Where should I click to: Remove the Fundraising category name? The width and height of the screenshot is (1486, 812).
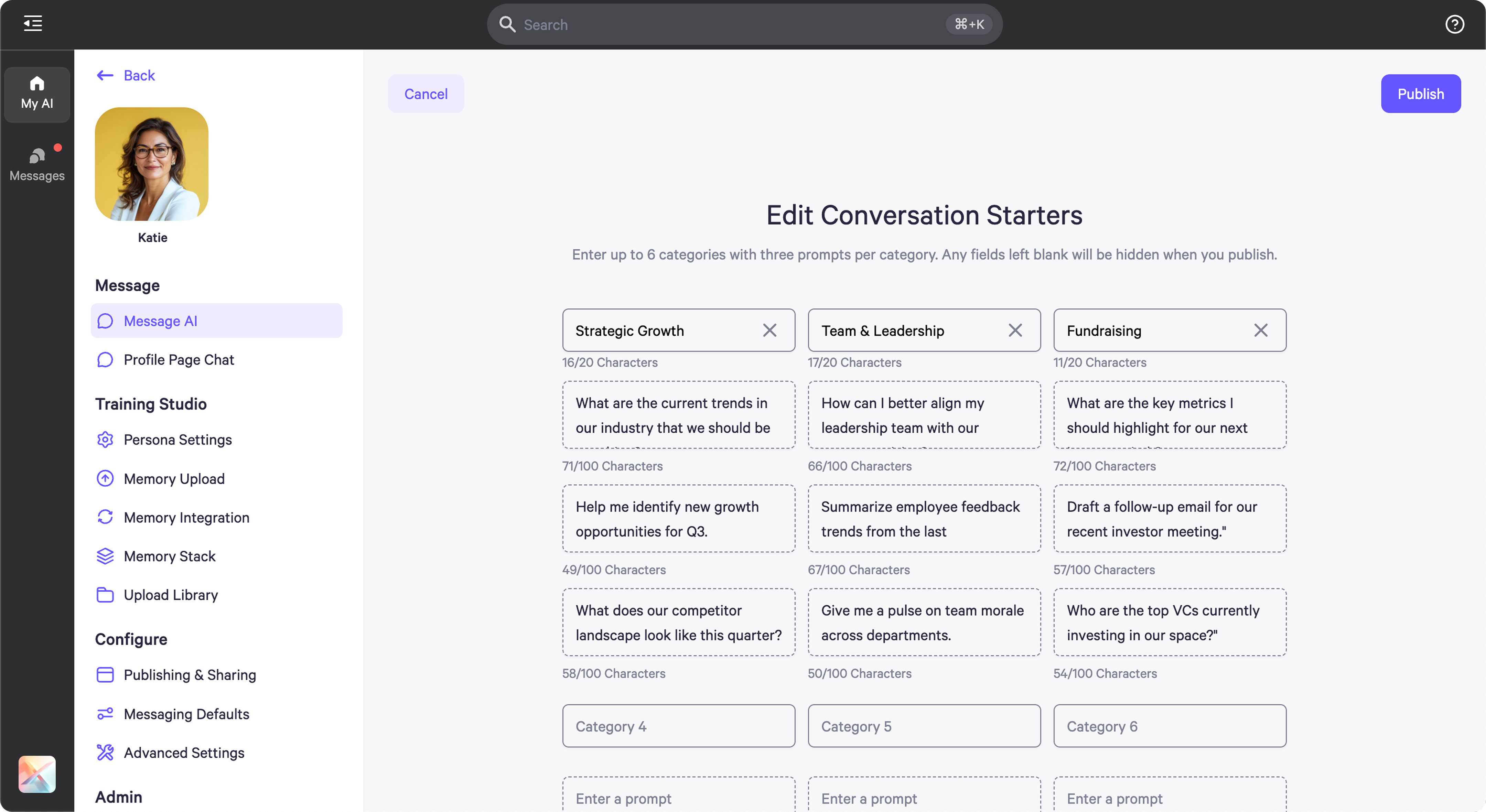tap(1261, 330)
